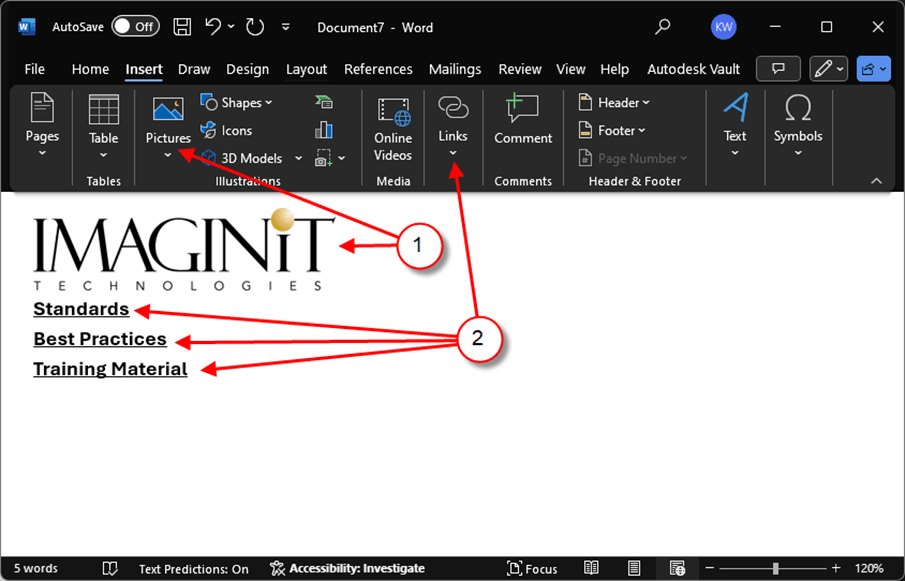Insert a new Comment

tap(523, 121)
